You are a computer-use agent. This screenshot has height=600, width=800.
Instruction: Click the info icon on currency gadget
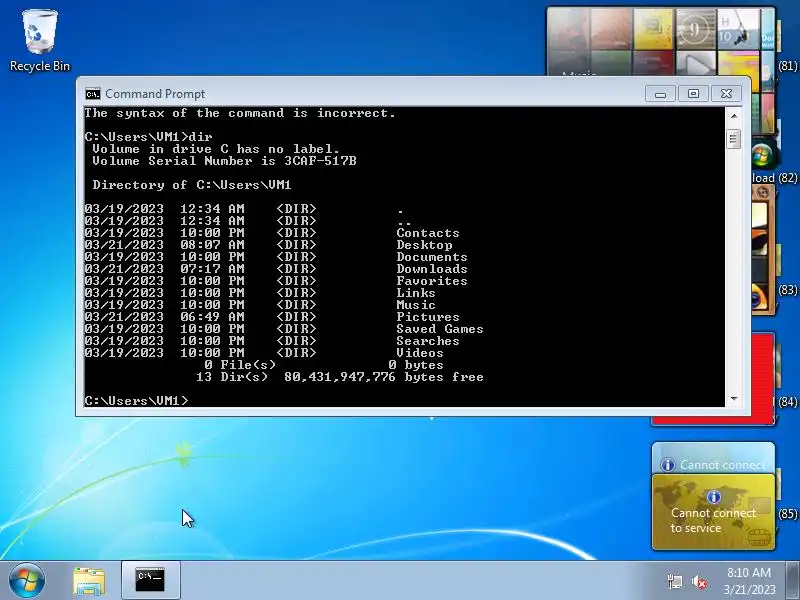pos(713,496)
